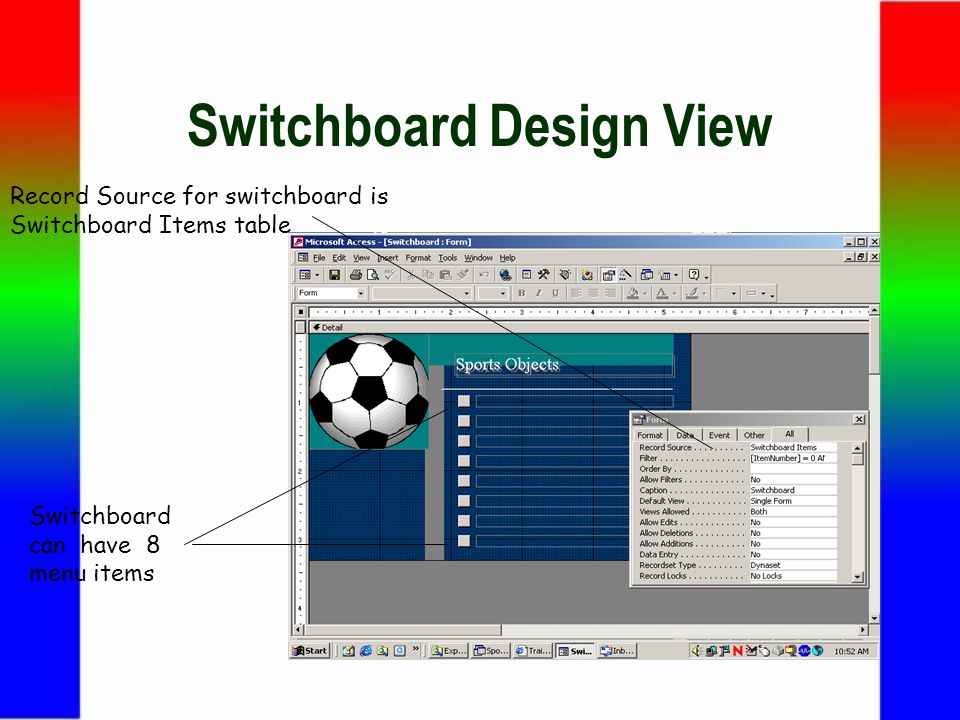Click the Recordset Type value Dynaset

tap(793, 565)
